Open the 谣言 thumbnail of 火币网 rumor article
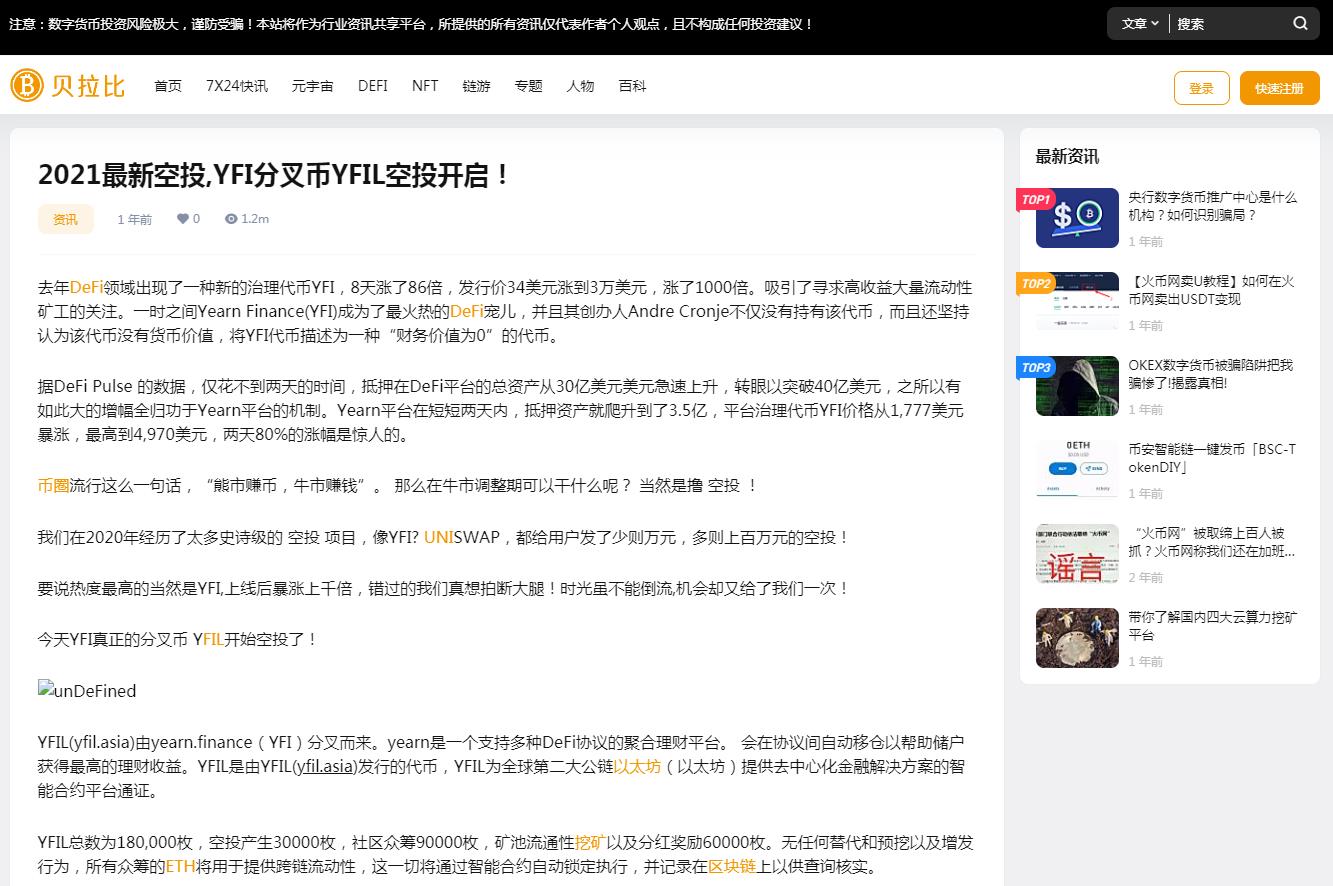The image size is (1333, 886). [x=1077, y=553]
